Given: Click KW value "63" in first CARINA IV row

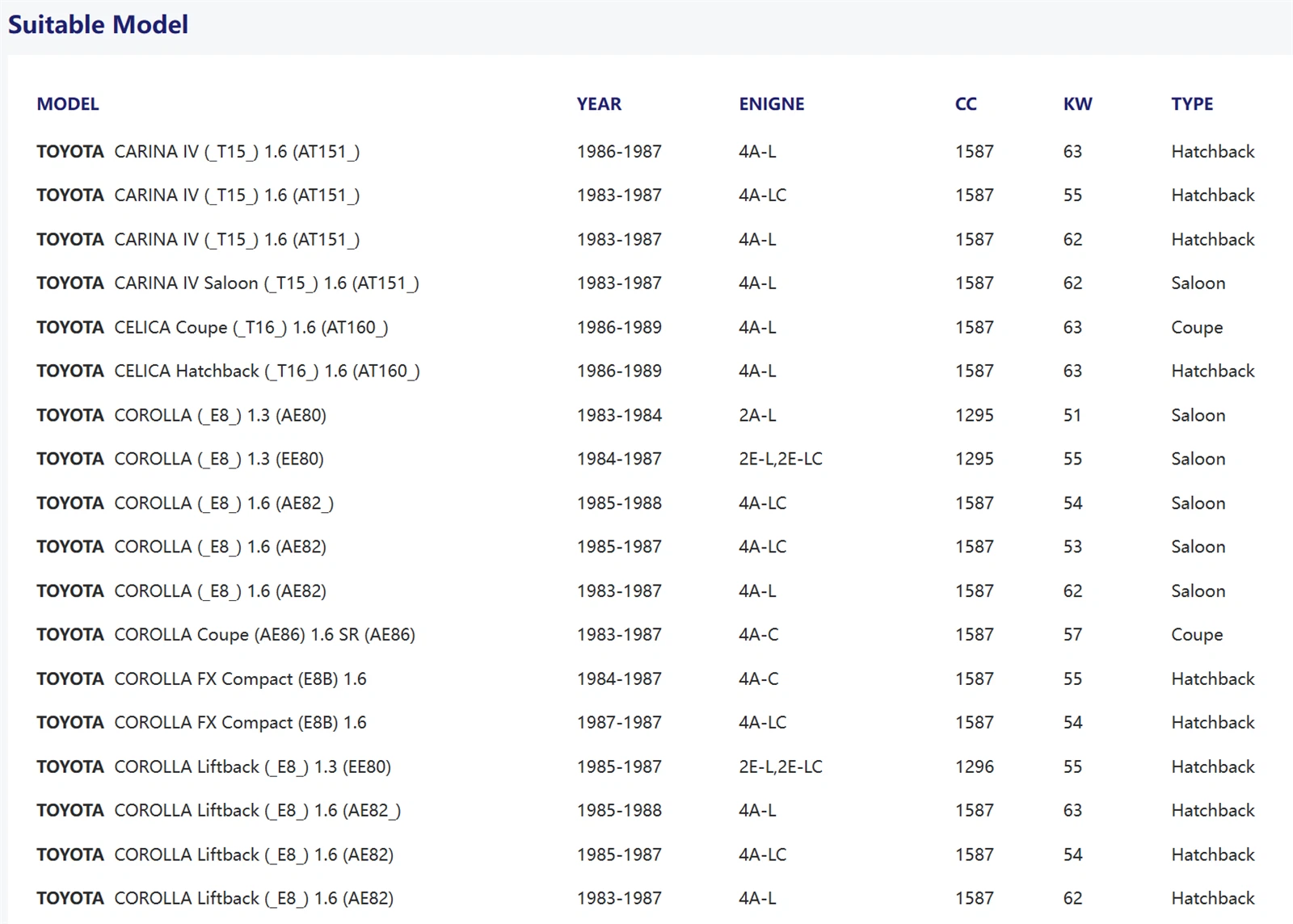Looking at the screenshot, I should 1072,152.
